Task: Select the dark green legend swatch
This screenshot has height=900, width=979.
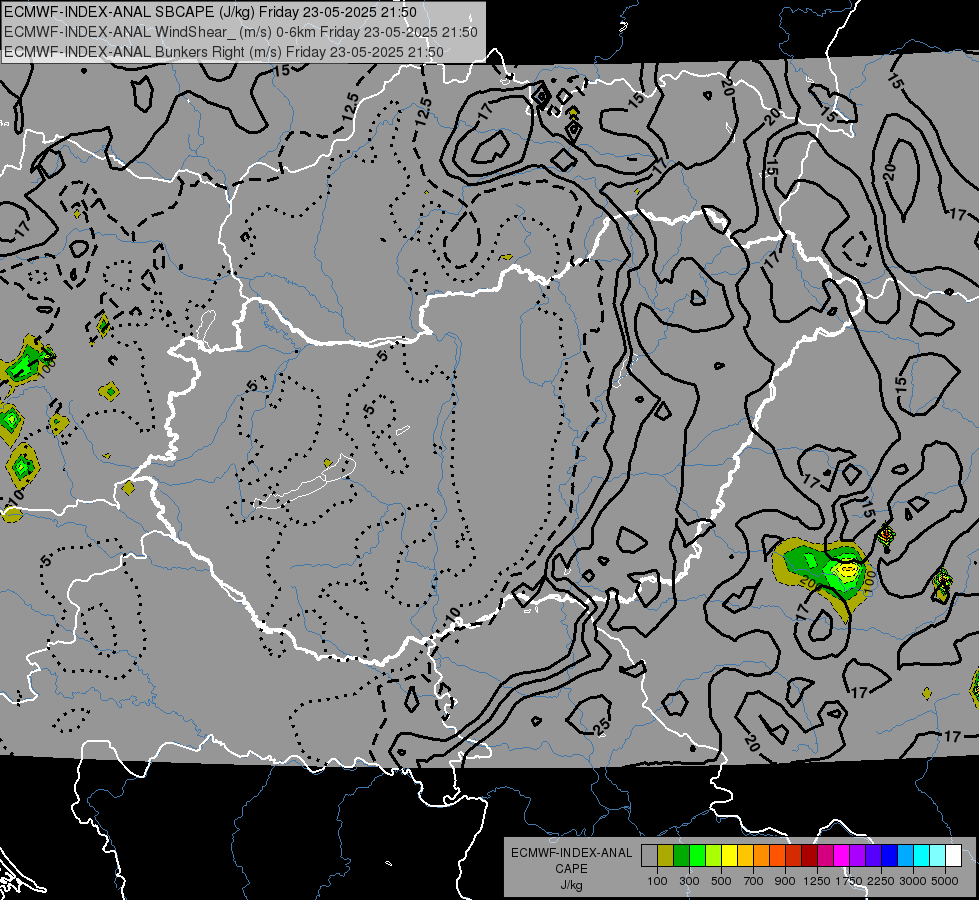Action: click(682, 855)
